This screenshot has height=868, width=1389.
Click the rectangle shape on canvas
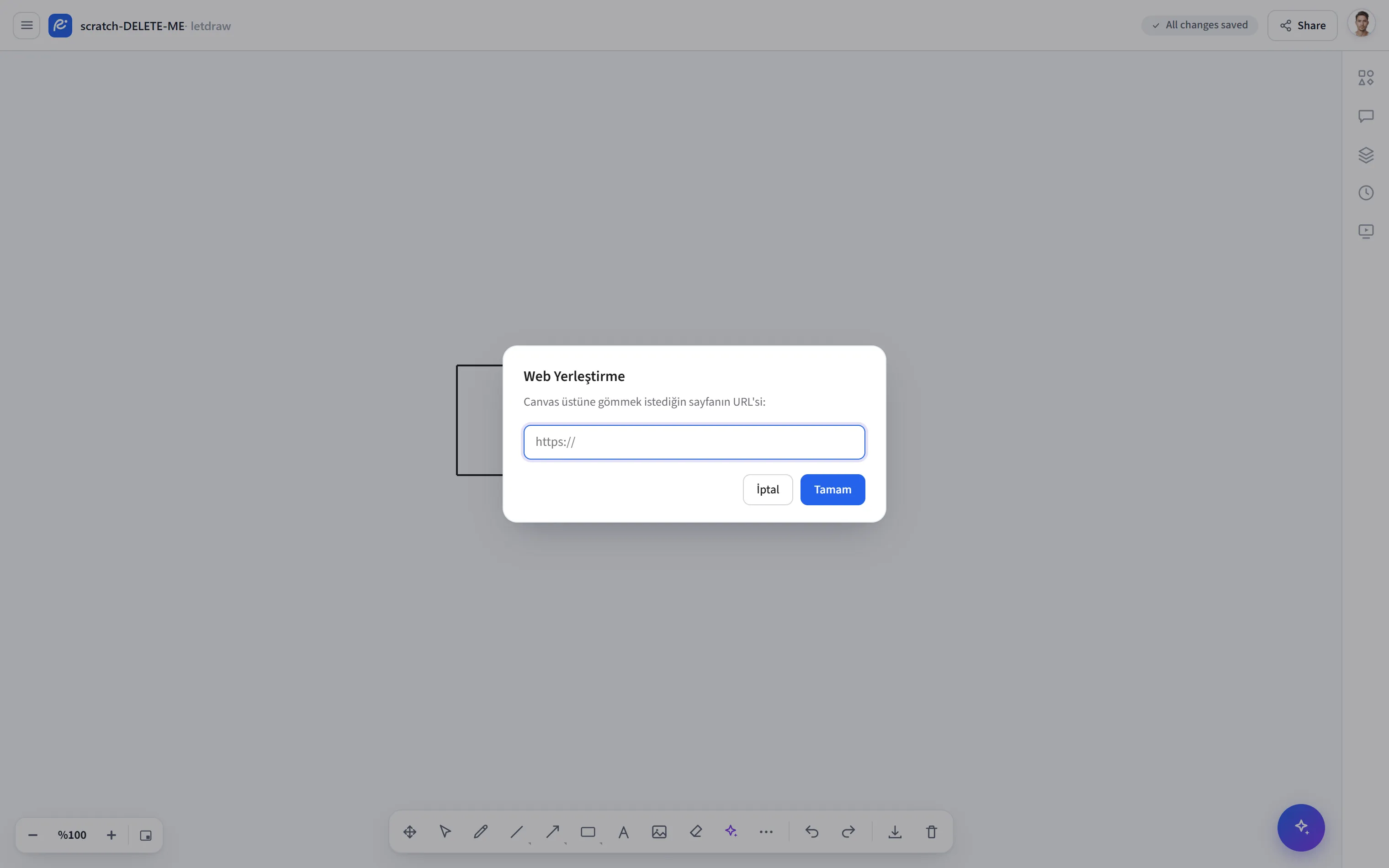coord(480,420)
